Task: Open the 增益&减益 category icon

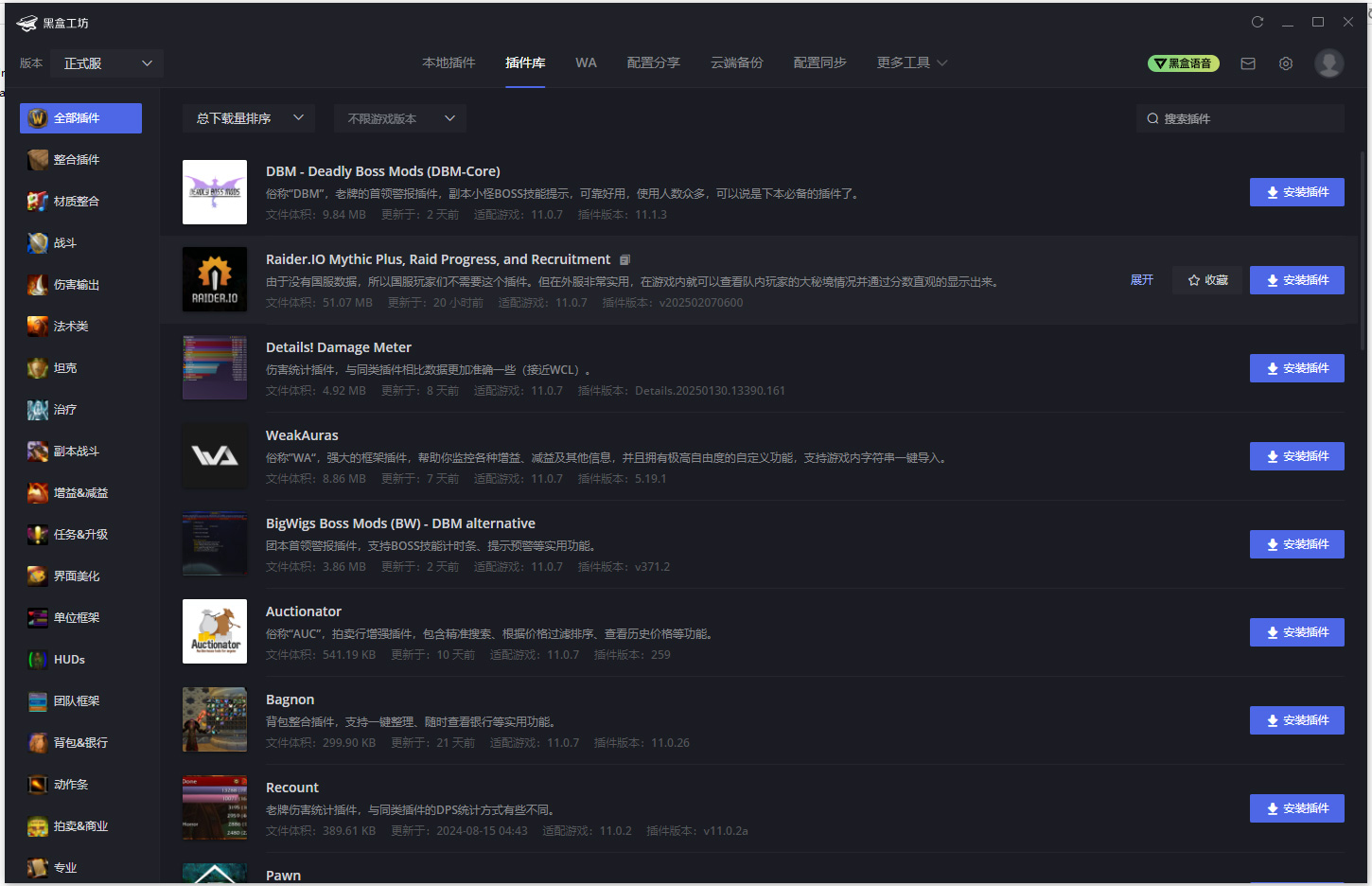Action: point(38,493)
